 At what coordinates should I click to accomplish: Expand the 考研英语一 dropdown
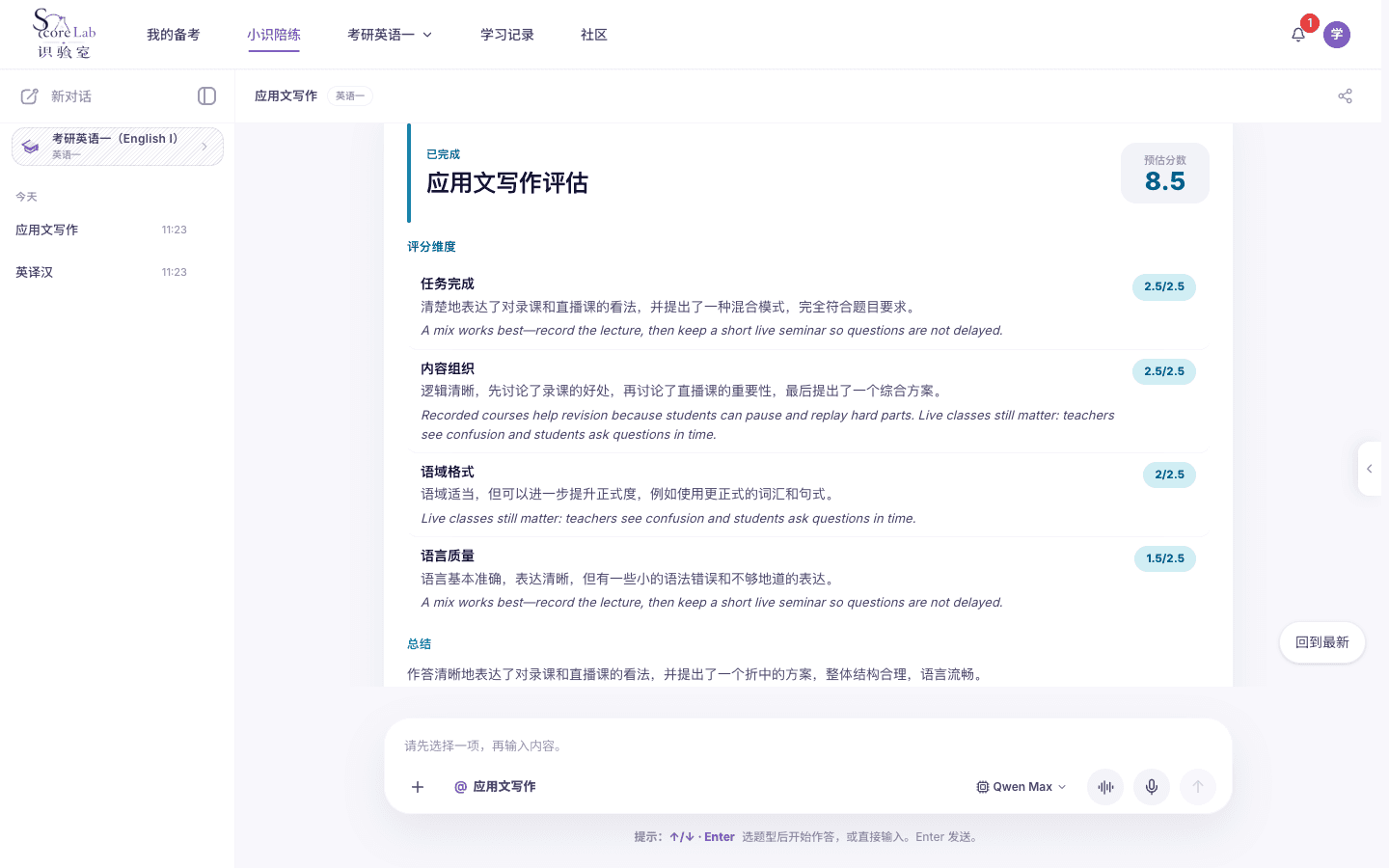pyautogui.click(x=390, y=35)
